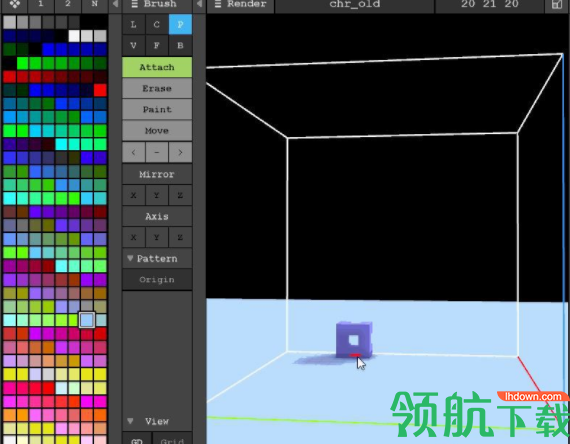Switch to palette tab N
Viewport: 570px width, 444px height.
95,4
